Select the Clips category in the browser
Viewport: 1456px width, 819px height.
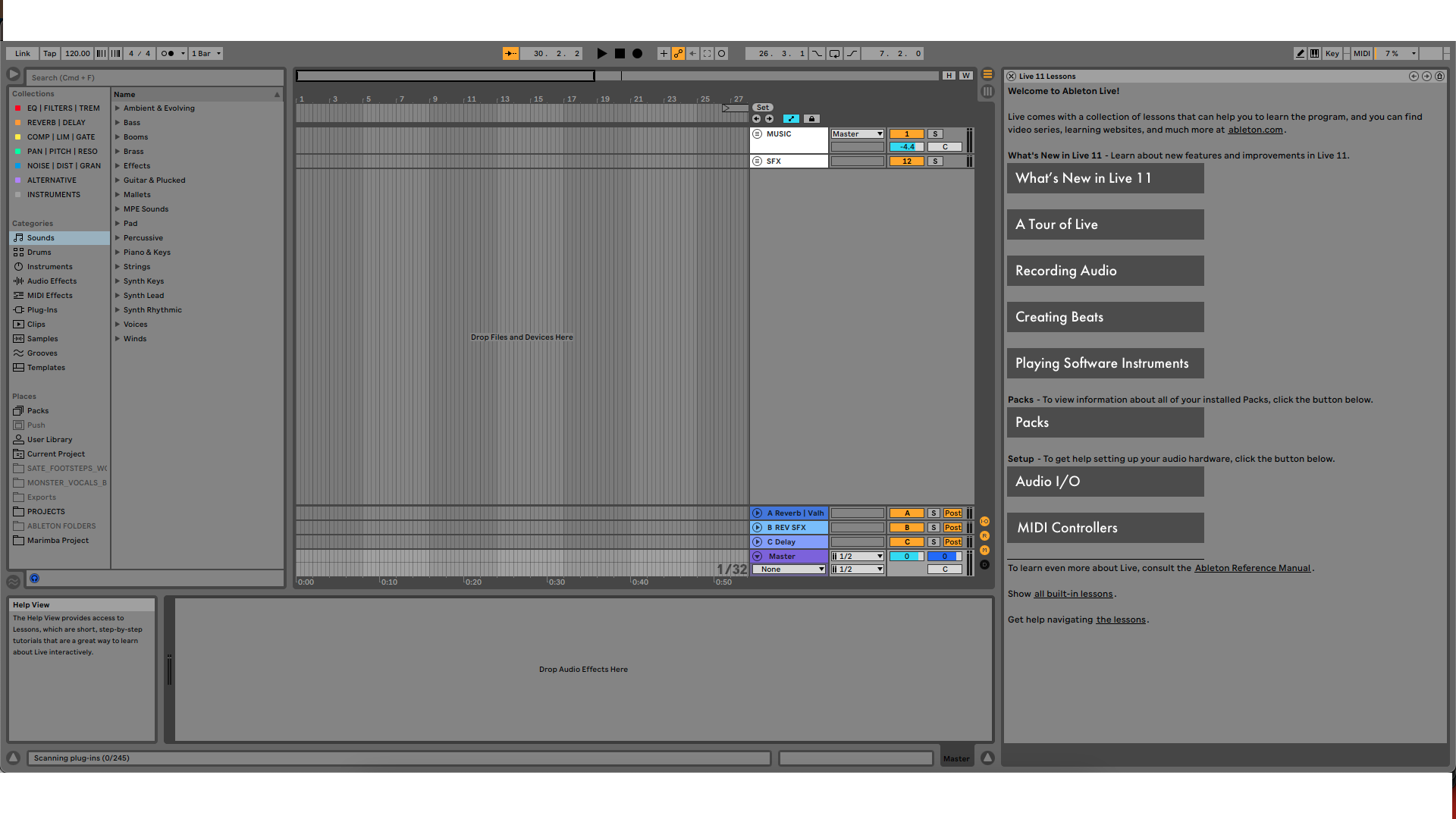pos(35,324)
